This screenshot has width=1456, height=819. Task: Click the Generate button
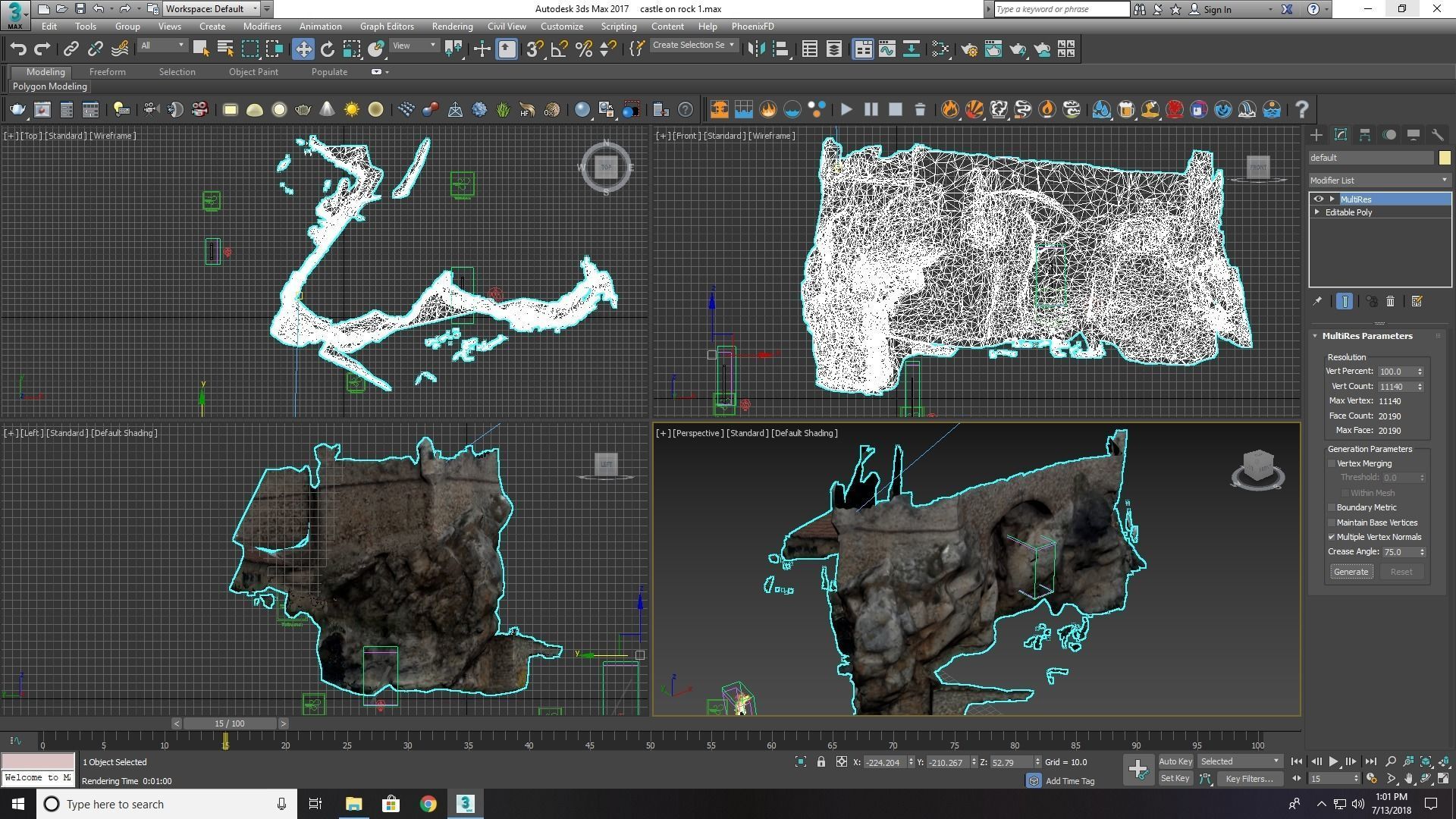[x=1351, y=572]
